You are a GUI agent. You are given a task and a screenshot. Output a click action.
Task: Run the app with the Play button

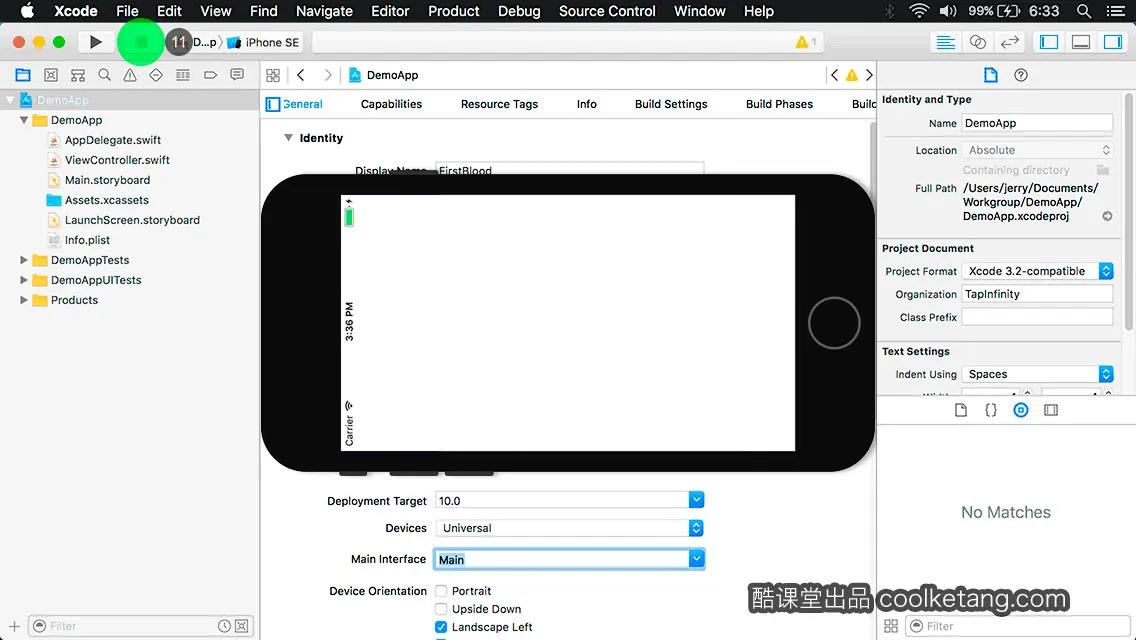[95, 42]
